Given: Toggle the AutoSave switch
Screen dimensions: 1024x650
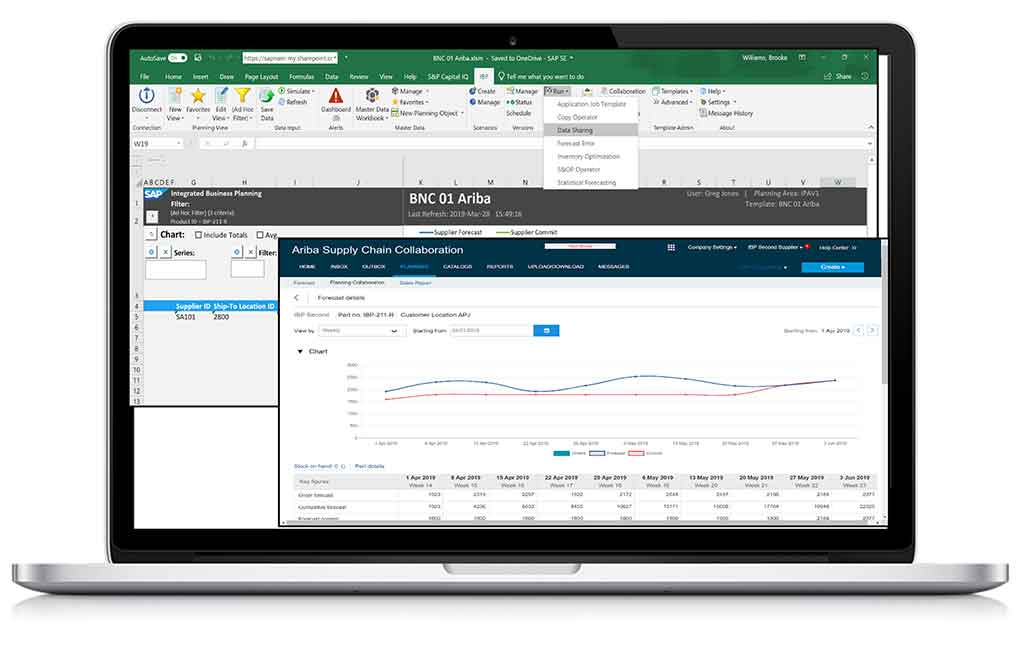Looking at the screenshot, I should [178, 58].
